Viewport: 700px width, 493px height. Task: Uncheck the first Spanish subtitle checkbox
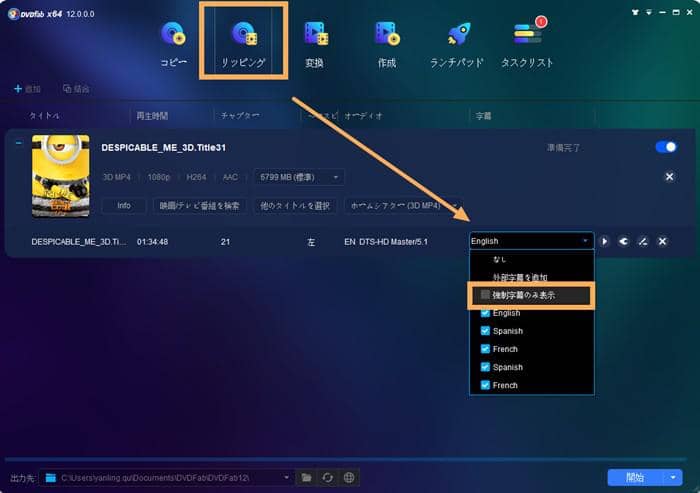(485, 331)
